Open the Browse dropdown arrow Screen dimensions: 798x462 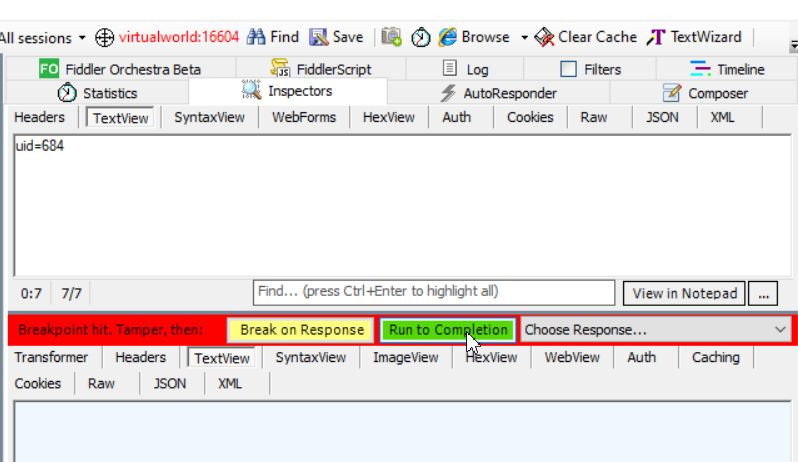(x=524, y=37)
